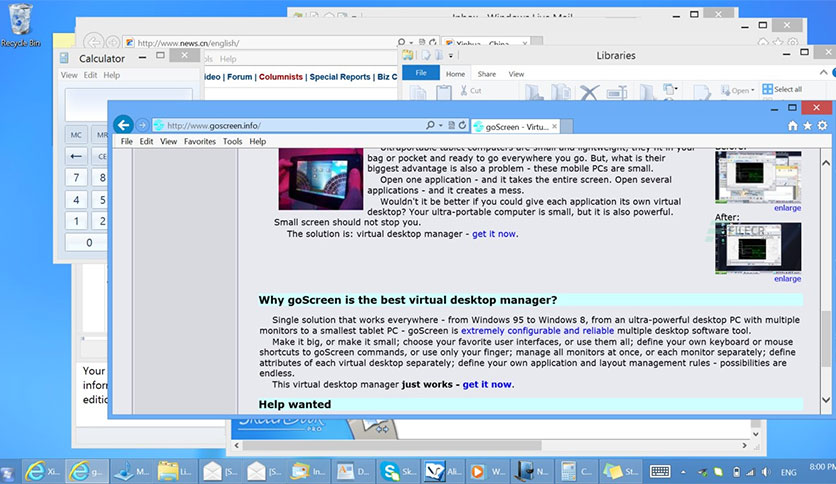
Task: Open Tools menu in goScreen browser
Action: coord(232,141)
